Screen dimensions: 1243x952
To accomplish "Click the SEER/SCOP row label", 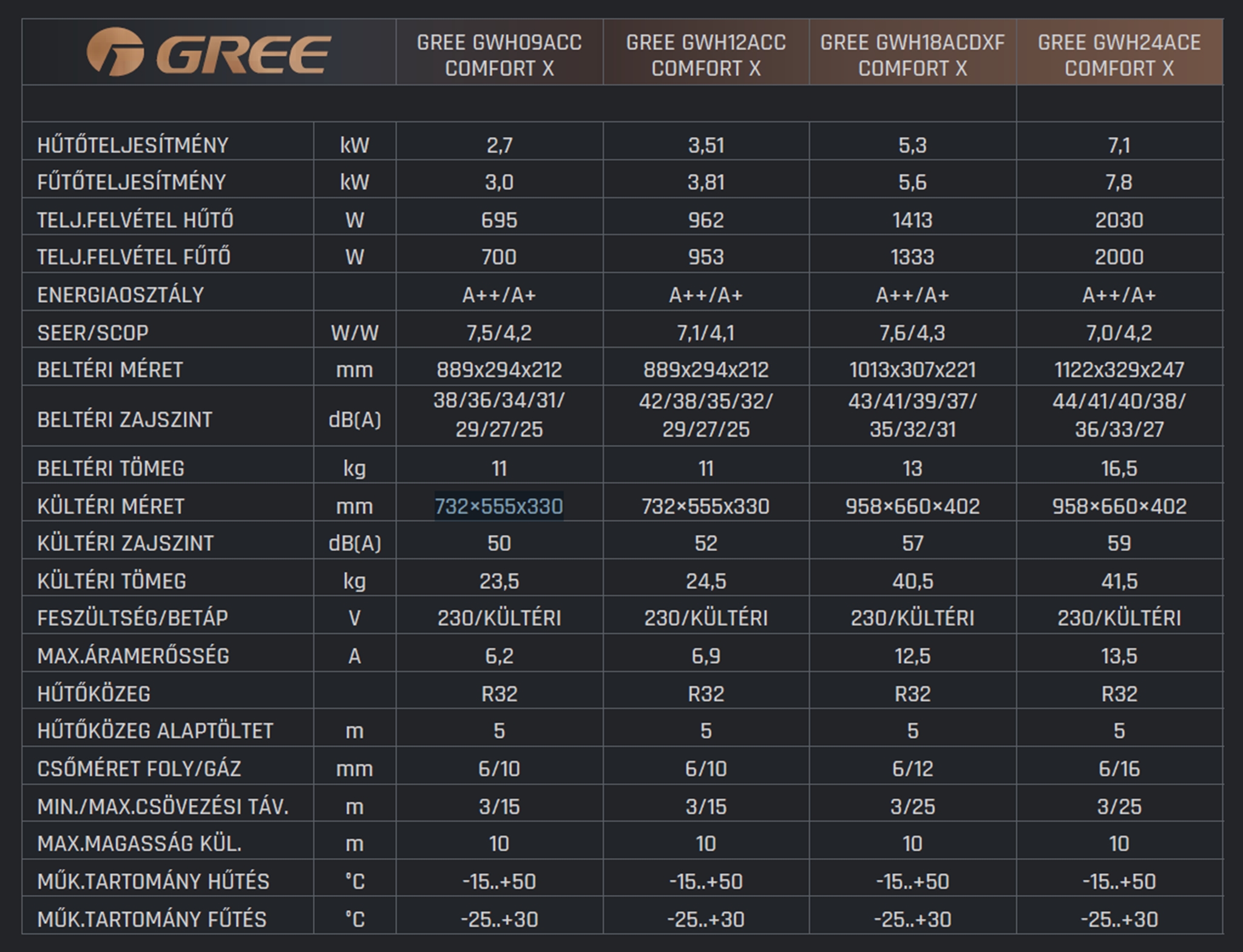I will click(x=93, y=333).
